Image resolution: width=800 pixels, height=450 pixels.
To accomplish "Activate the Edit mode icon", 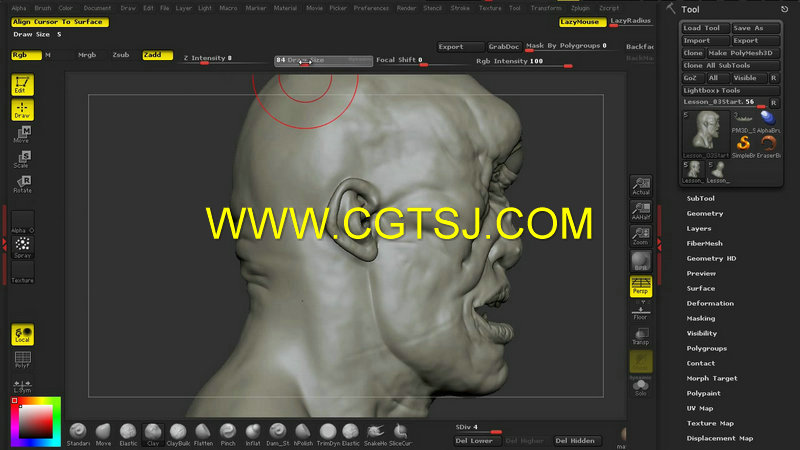I will coord(22,85).
